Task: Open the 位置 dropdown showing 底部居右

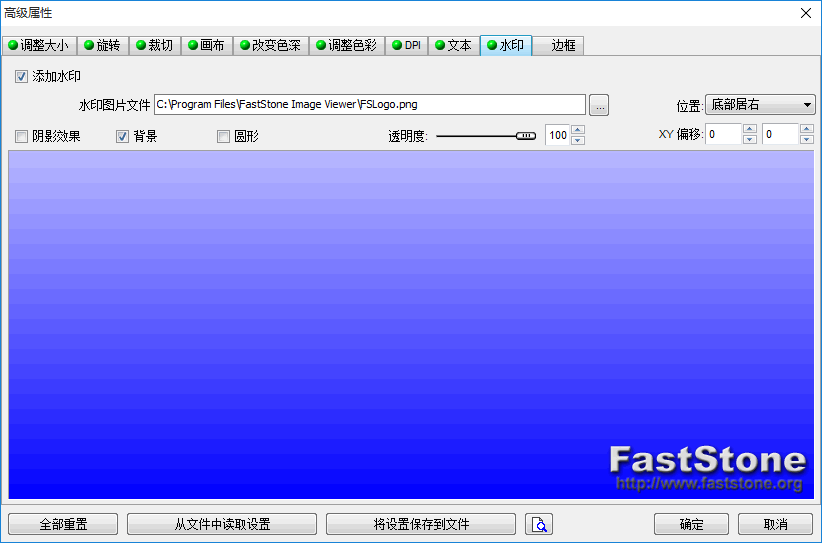Action: point(760,105)
